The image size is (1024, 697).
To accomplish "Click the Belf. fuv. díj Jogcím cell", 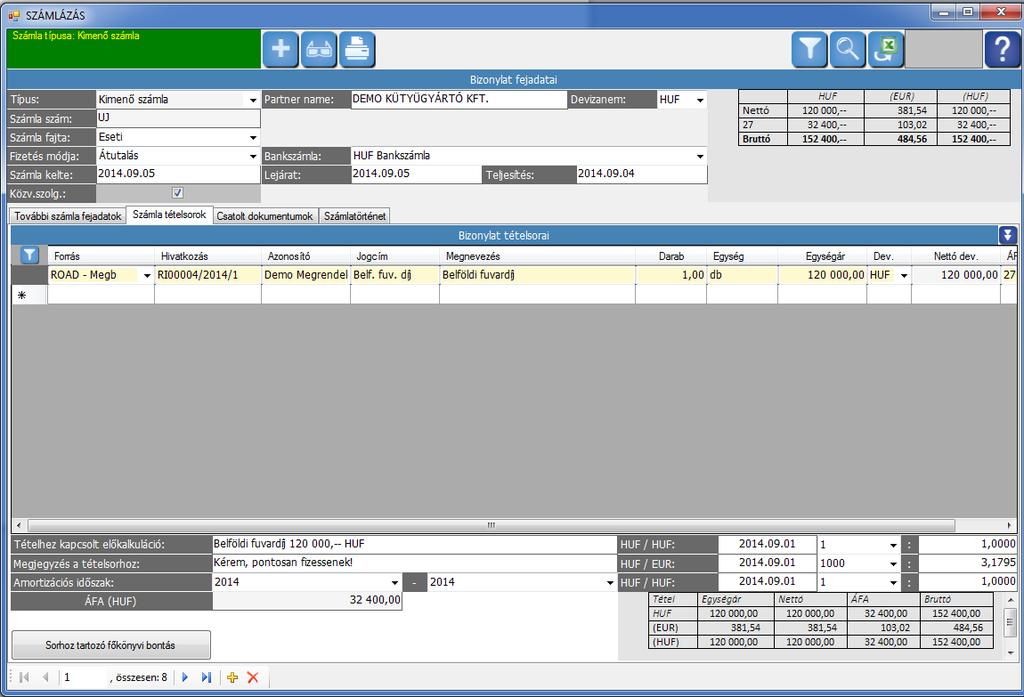I will (394, 276).
